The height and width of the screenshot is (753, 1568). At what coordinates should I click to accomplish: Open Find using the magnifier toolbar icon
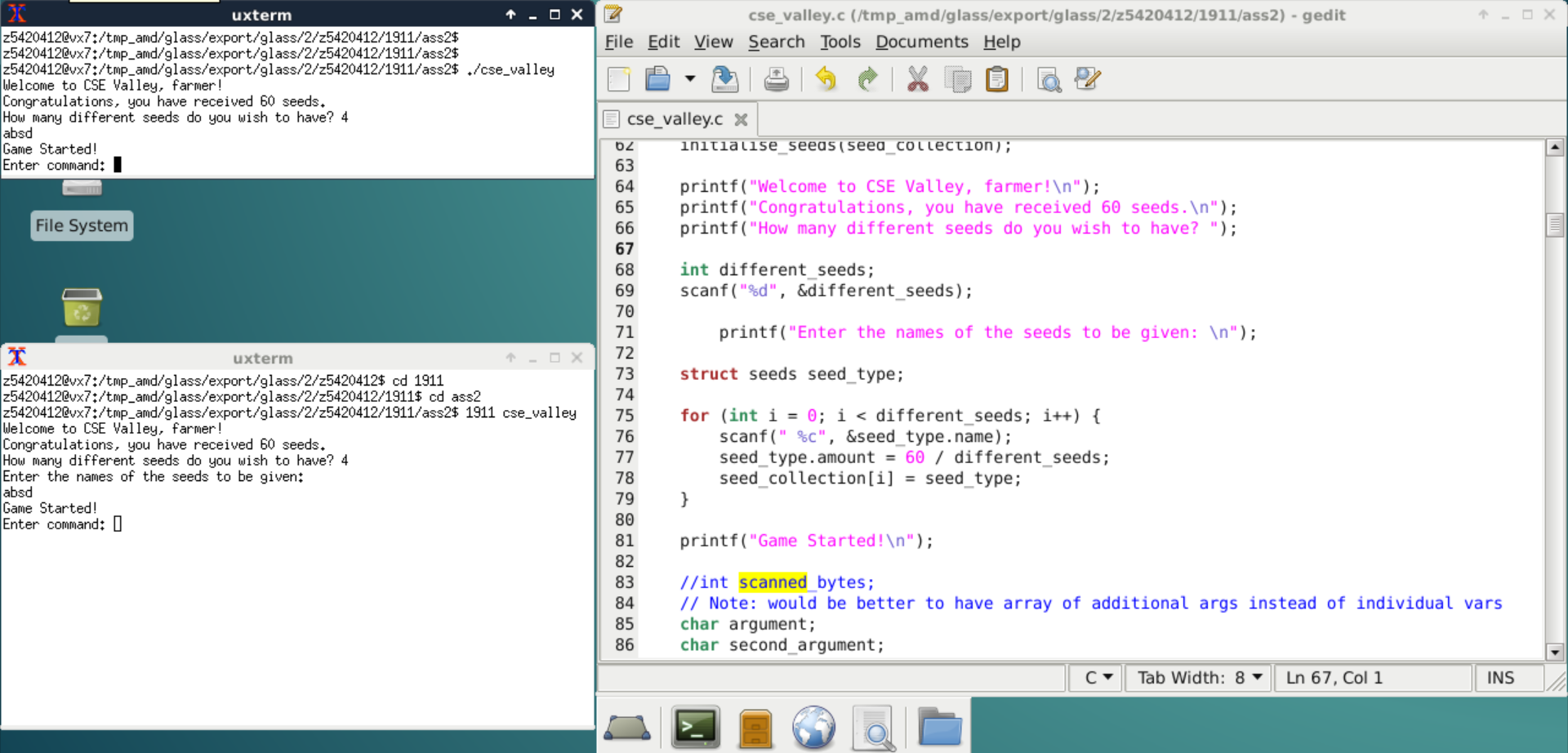tap(1049, 79)
